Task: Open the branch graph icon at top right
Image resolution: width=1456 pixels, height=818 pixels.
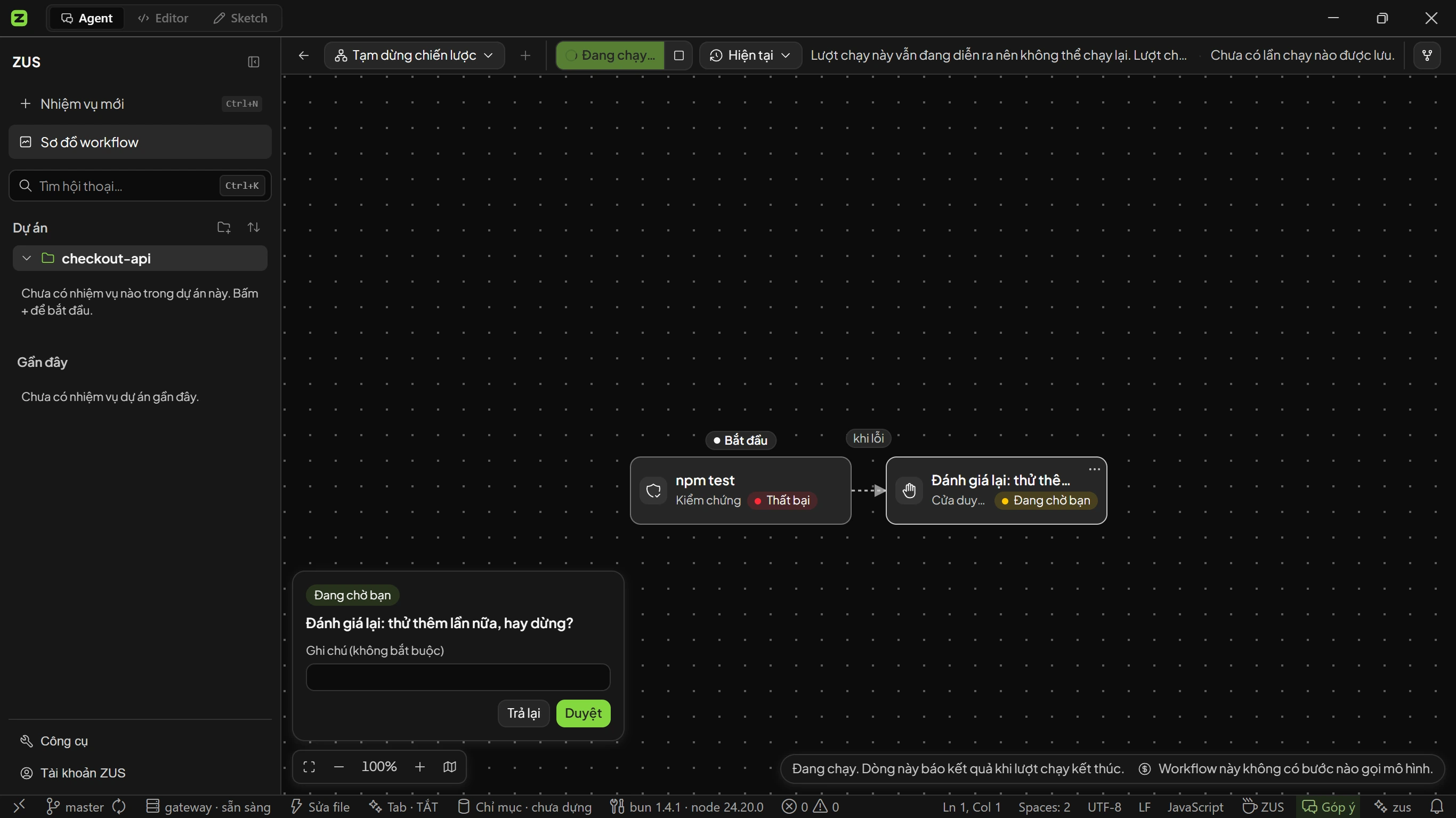Action: pyautogui.click(x=1427, y=55)
